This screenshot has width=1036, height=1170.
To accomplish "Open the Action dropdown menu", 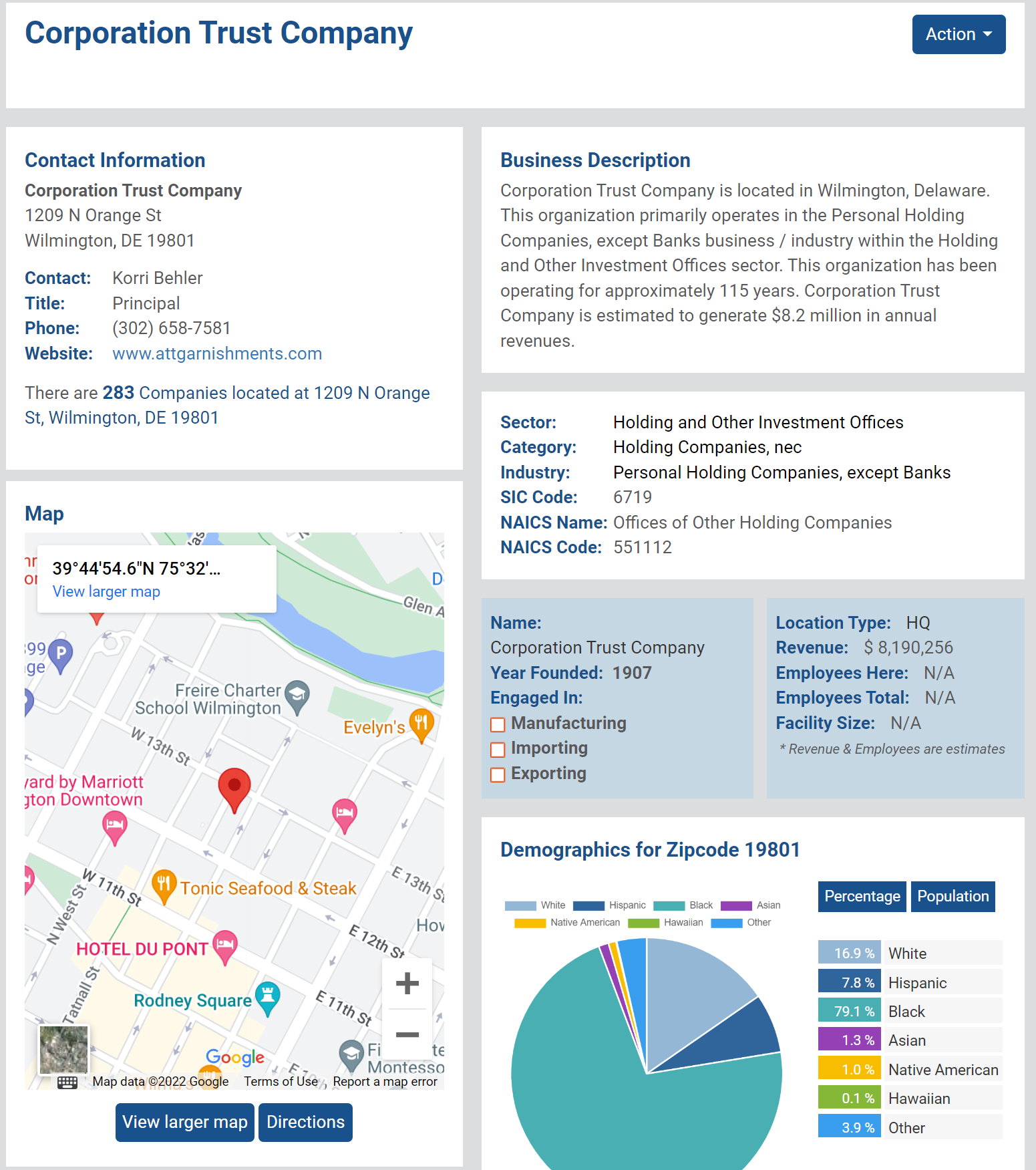I will (959, 34).
